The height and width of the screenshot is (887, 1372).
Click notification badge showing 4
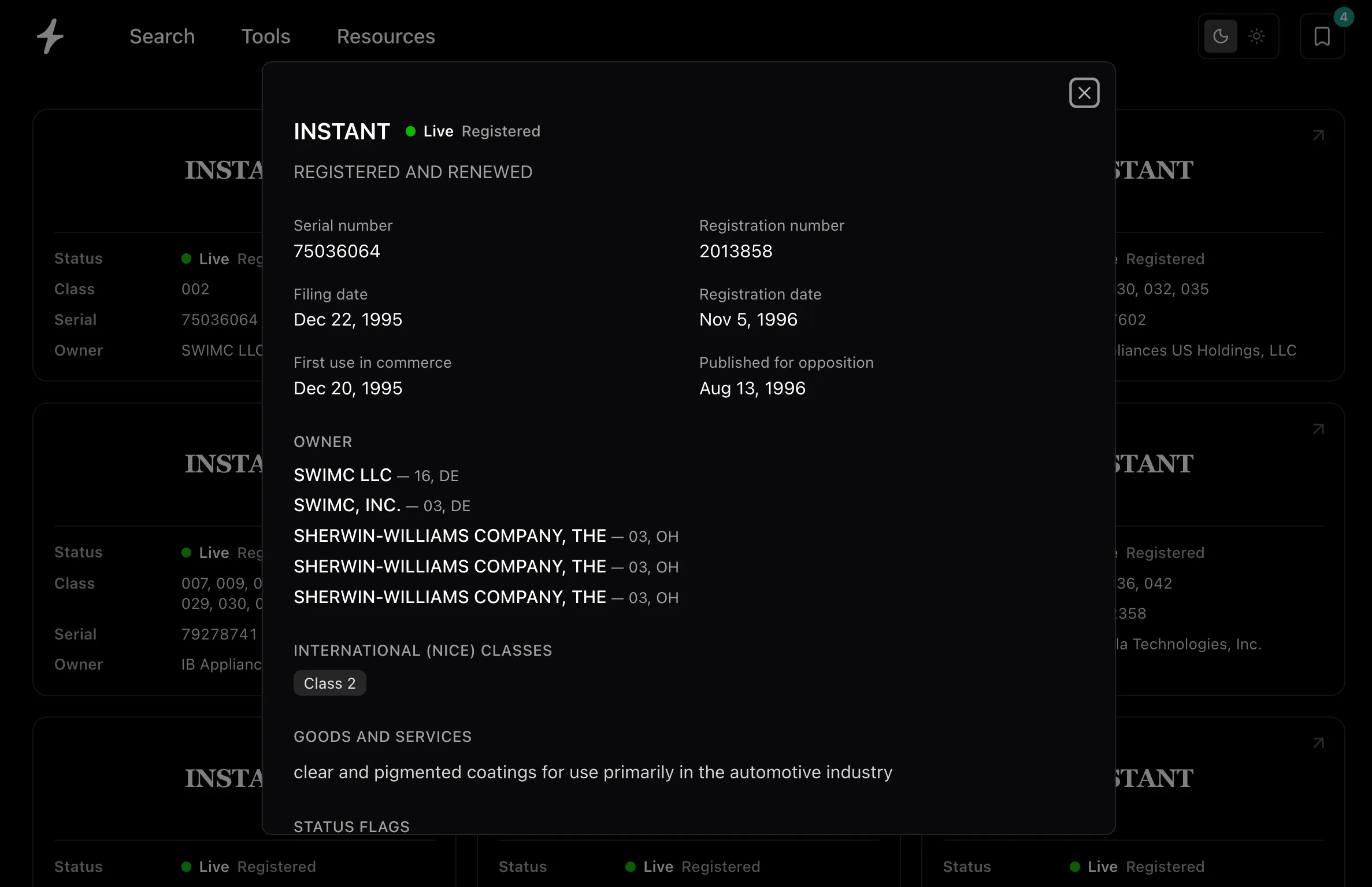point(1344,17)
